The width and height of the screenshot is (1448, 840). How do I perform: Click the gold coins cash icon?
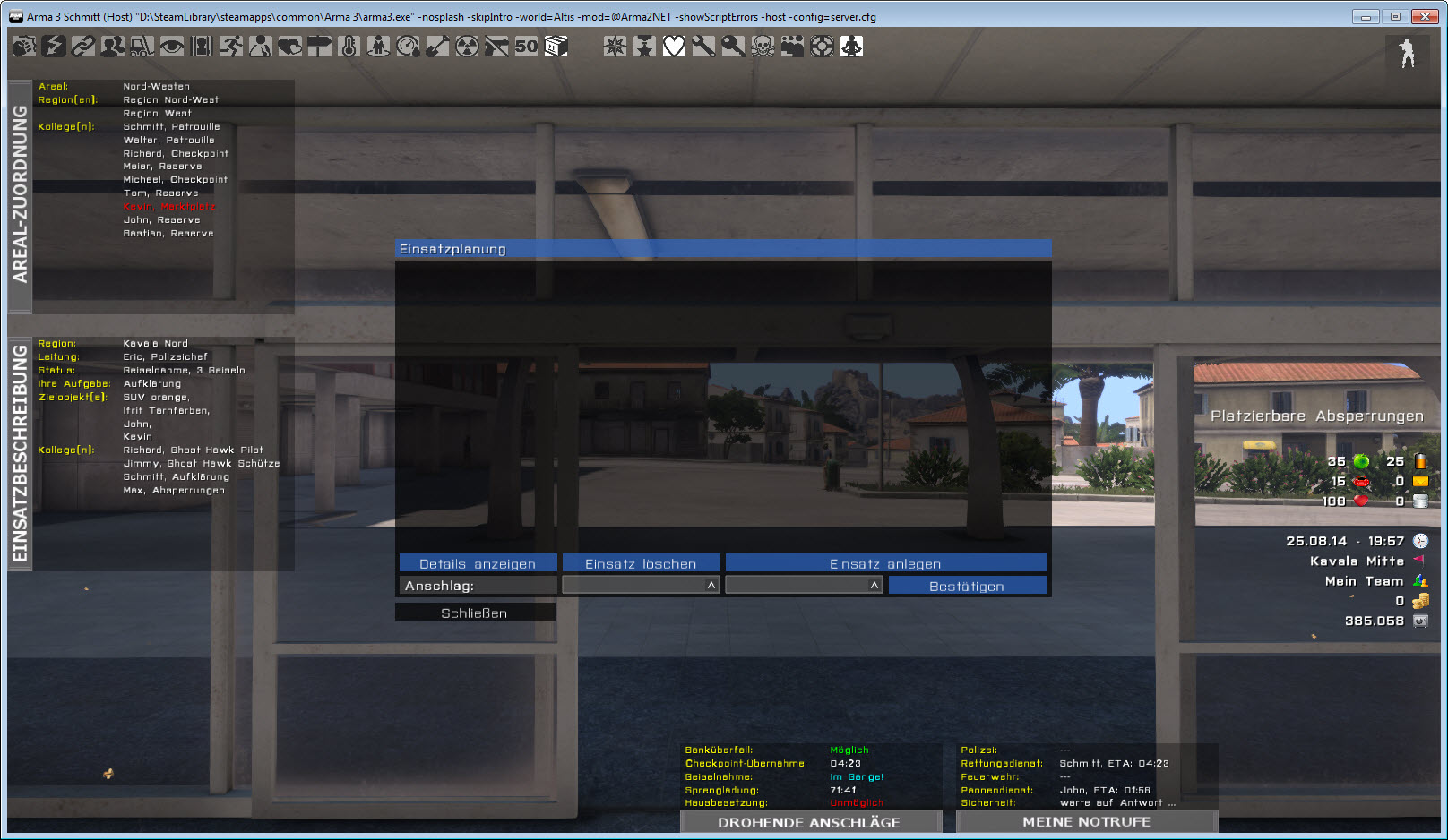[x=1420, y=601]
